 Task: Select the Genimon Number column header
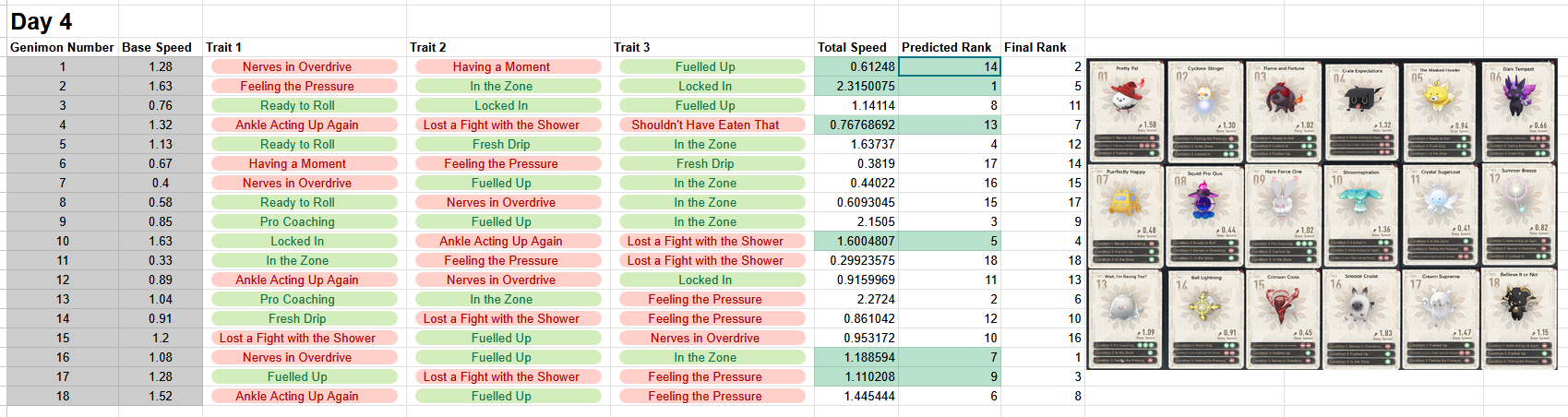click(x=63, y=47)
